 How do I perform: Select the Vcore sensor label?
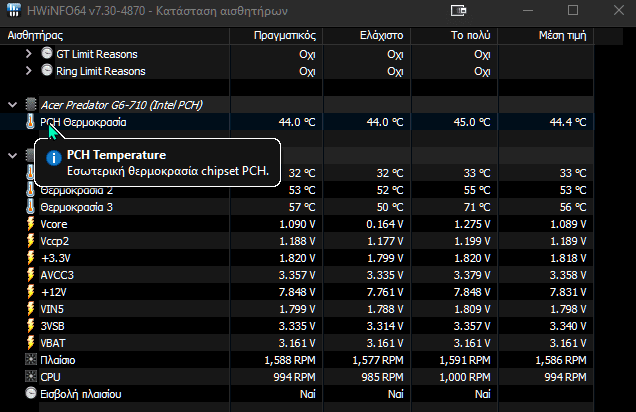click(54, 224)
